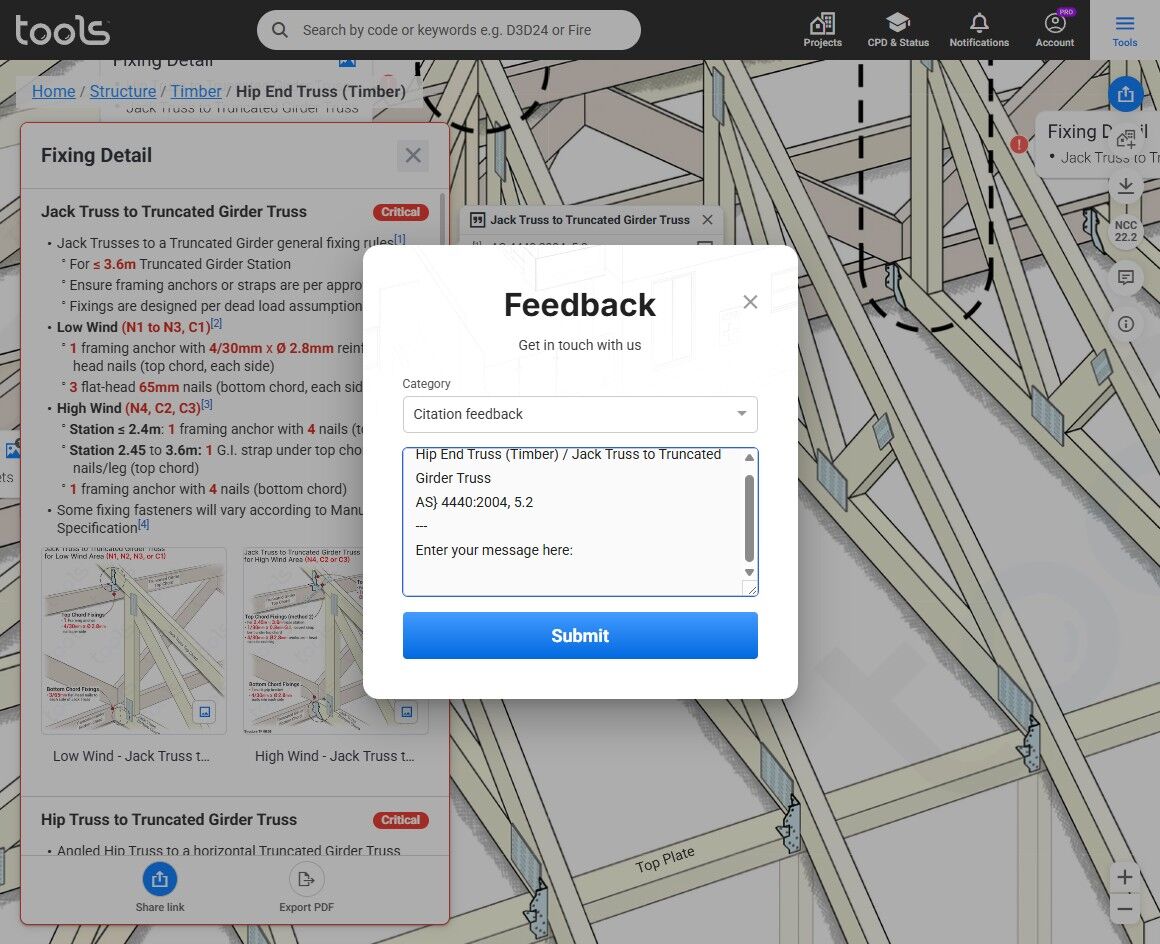Click the red alert marker on model
The height and width of the screenshot is (944, 1160).
tap(1019, 144)
